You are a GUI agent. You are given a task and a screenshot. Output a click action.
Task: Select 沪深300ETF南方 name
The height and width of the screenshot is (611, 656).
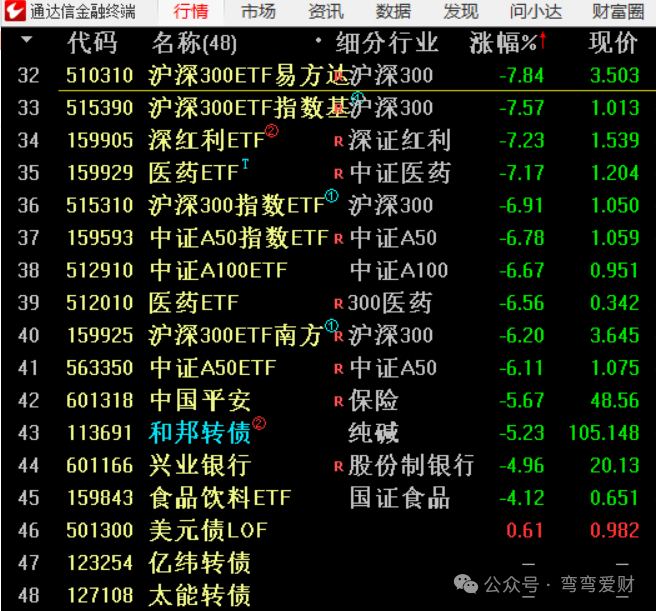(x=236, y=335)
